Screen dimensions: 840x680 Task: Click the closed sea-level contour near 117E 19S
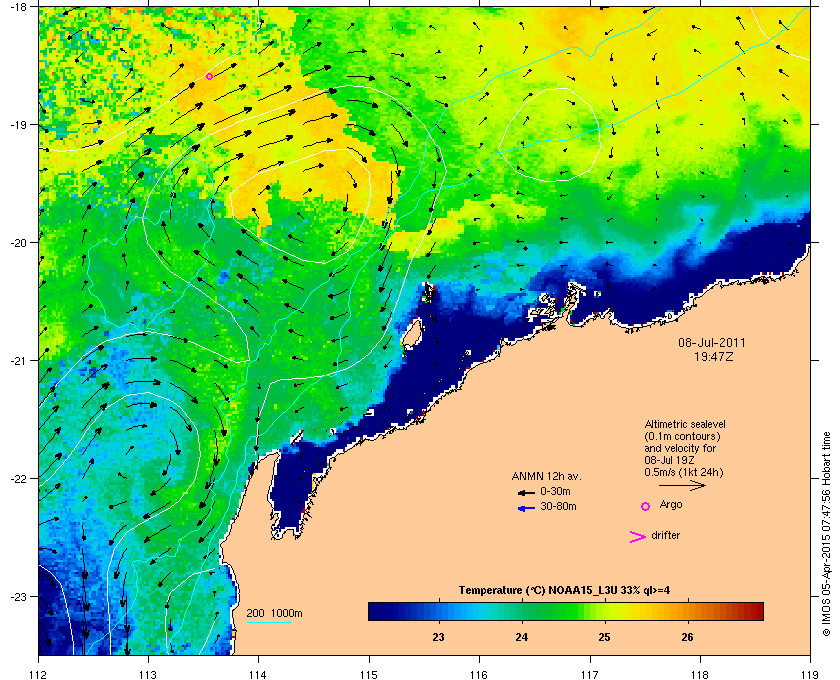(549, 135)
